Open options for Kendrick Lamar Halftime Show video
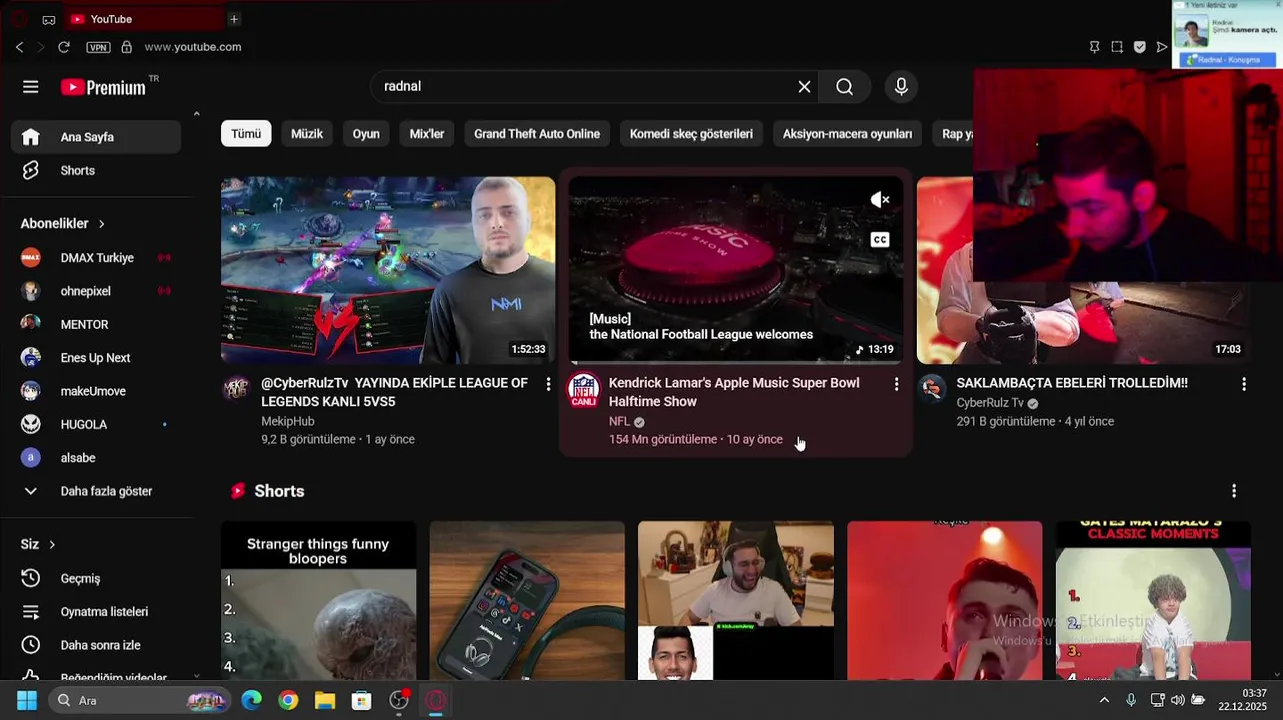Image resolution: width=1283 pixels, height=720 pixels. pos(896,384)
